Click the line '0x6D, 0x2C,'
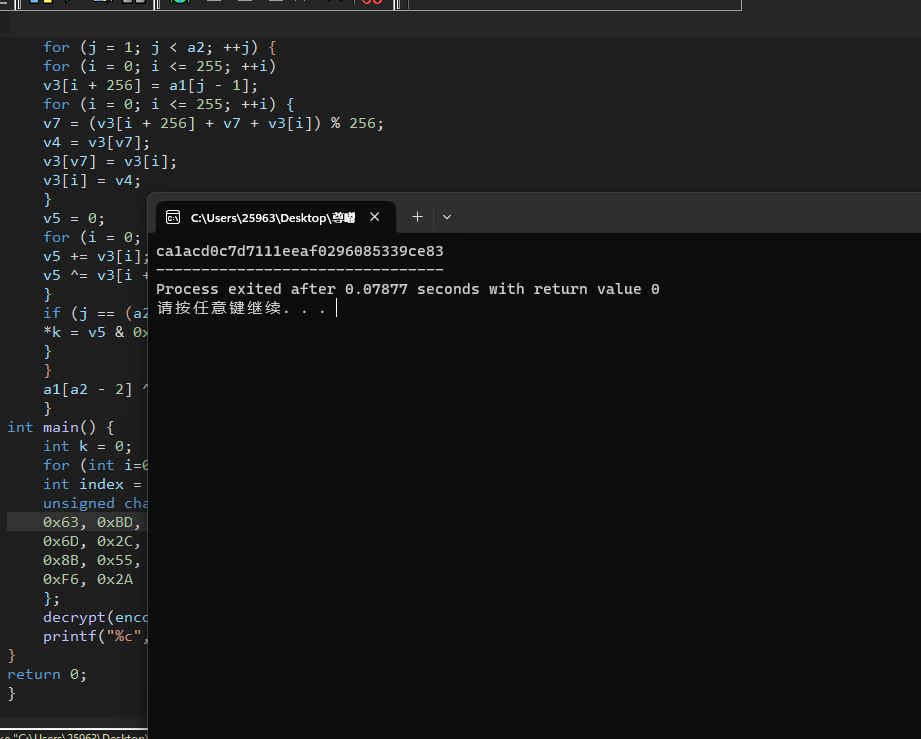921x739 pixels. pyautogui.click(x=92, y=542)
